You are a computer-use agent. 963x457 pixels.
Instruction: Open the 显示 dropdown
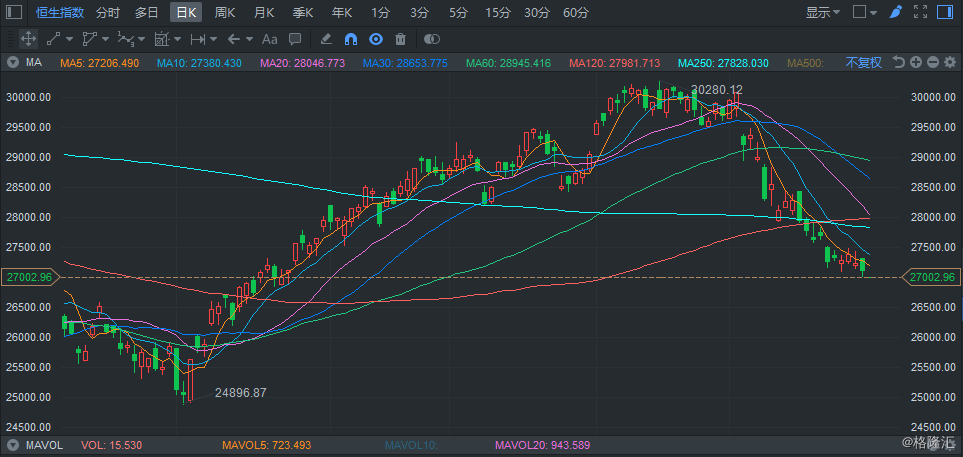[x=823, y=12]
